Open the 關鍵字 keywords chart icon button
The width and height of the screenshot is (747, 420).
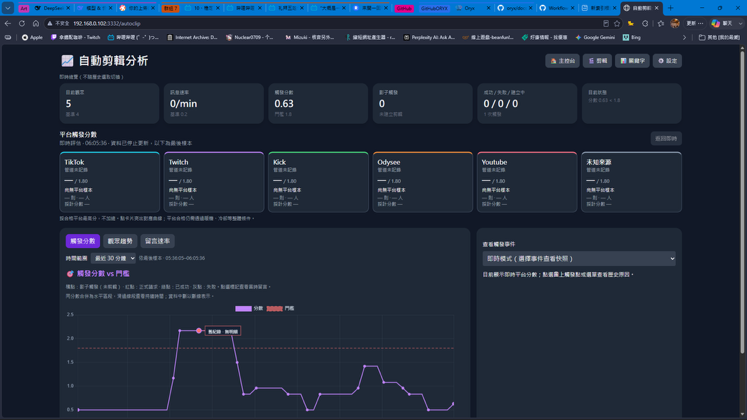click(632, 61)
